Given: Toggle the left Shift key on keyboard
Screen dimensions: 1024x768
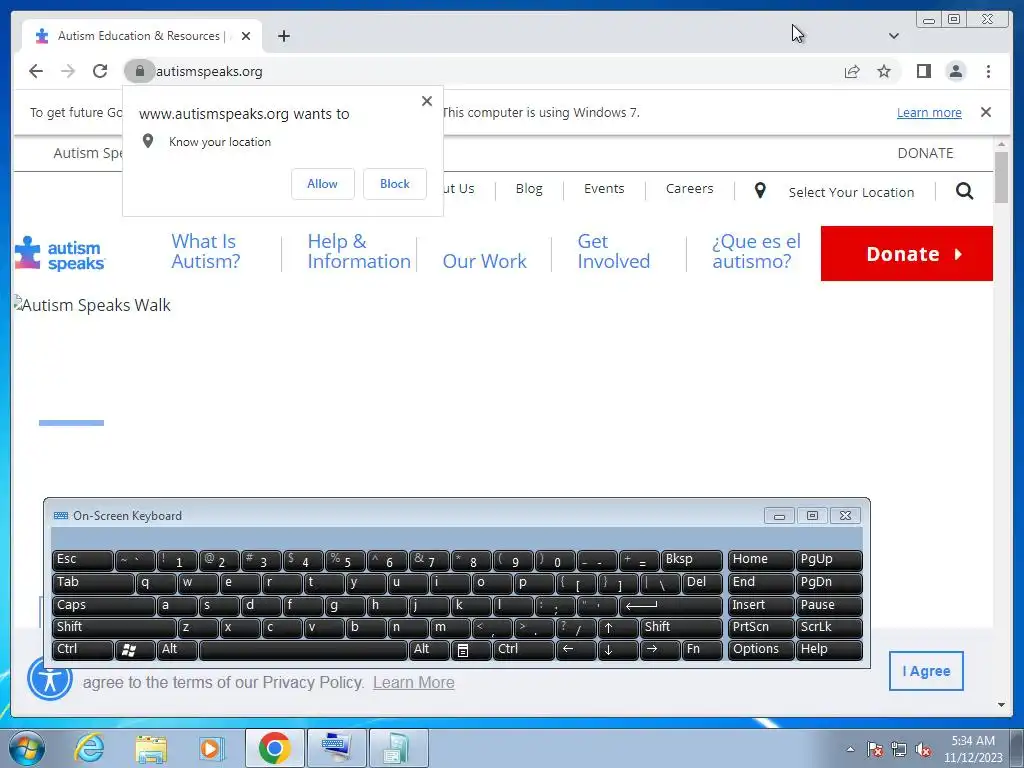Looking at the screenshot, I should [x=114, y=628].
